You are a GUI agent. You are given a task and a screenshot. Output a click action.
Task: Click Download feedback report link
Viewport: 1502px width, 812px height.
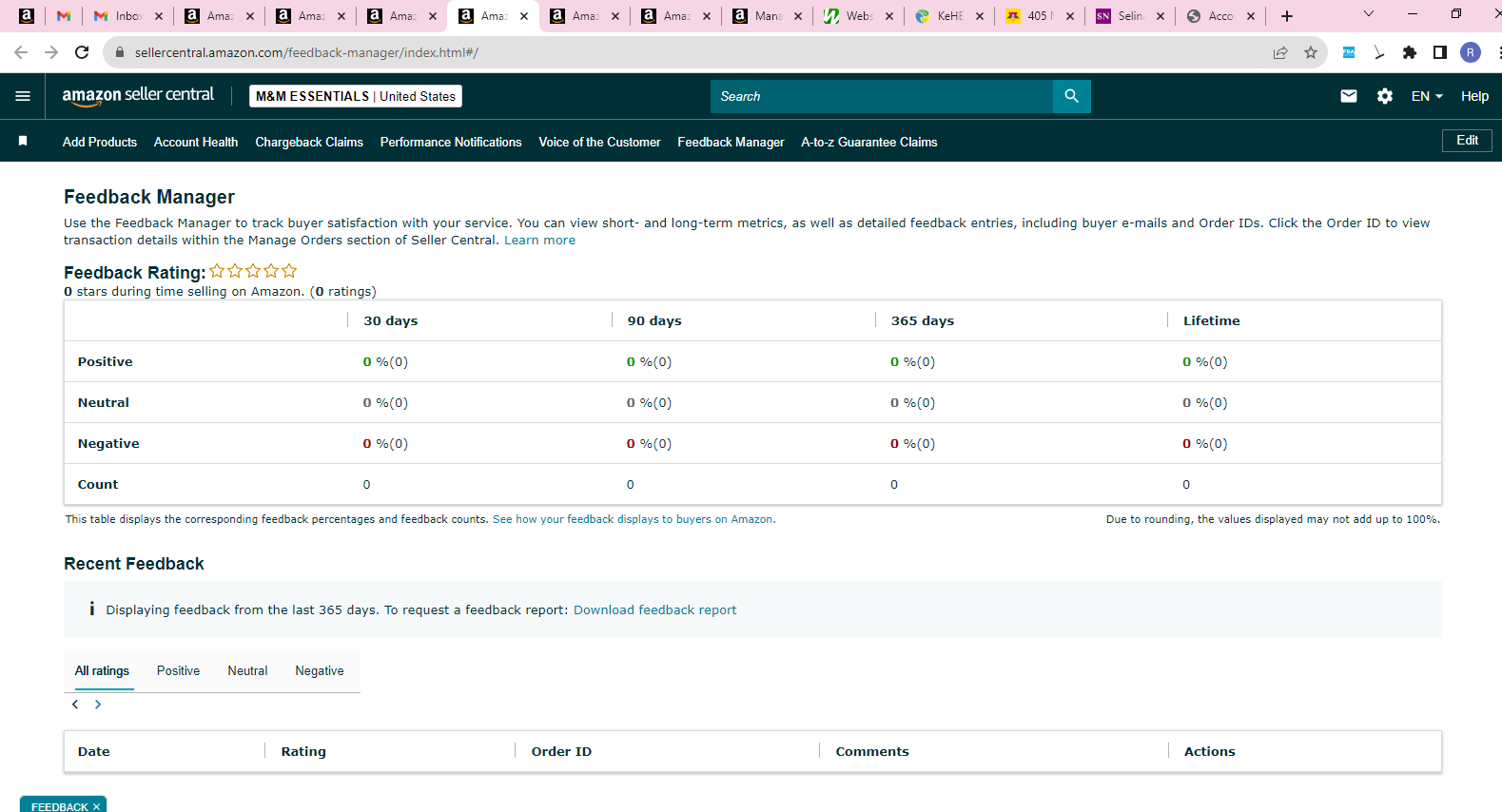click(654, 609)
